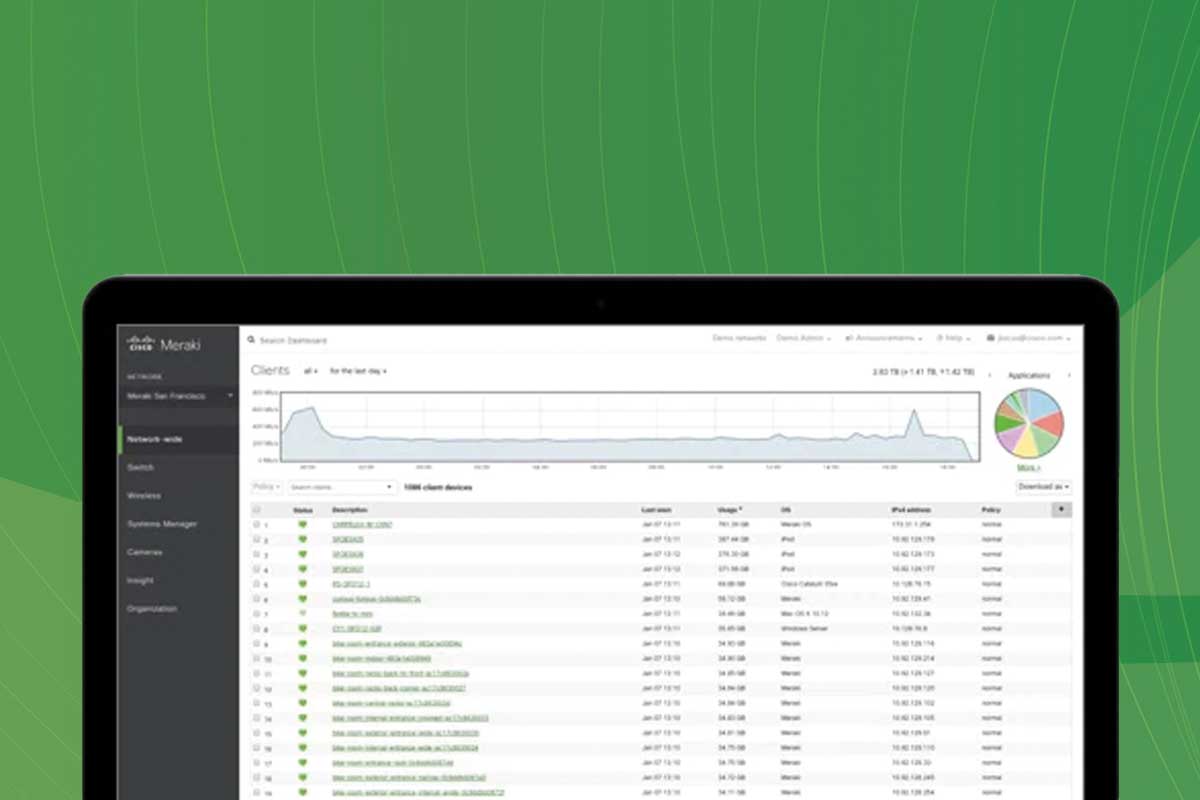Screen dimensions: 1200x800
Task: Select Network-wide in the sidebar
Action: pyautogui.click(x=179, y=439)
